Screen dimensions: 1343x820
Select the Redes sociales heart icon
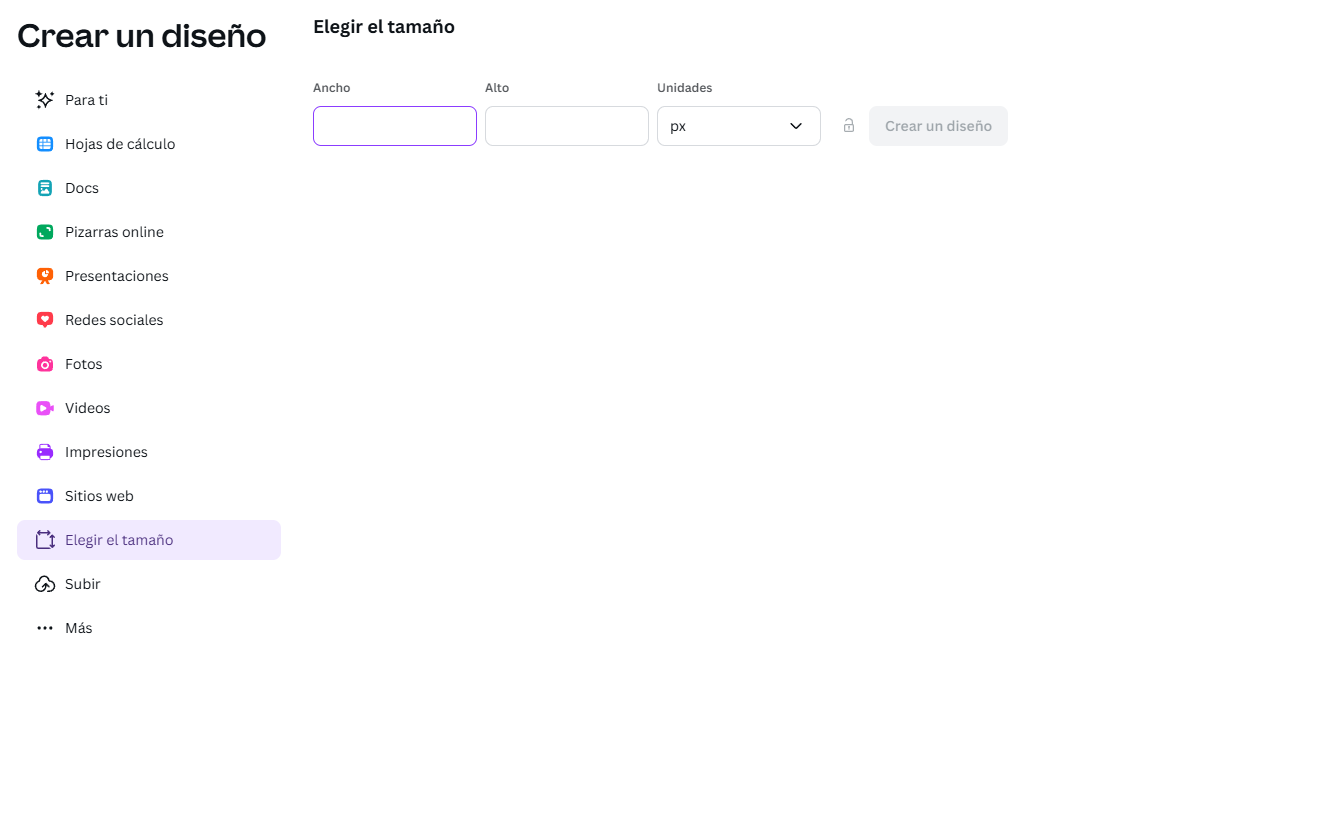[x=45, y=320]
